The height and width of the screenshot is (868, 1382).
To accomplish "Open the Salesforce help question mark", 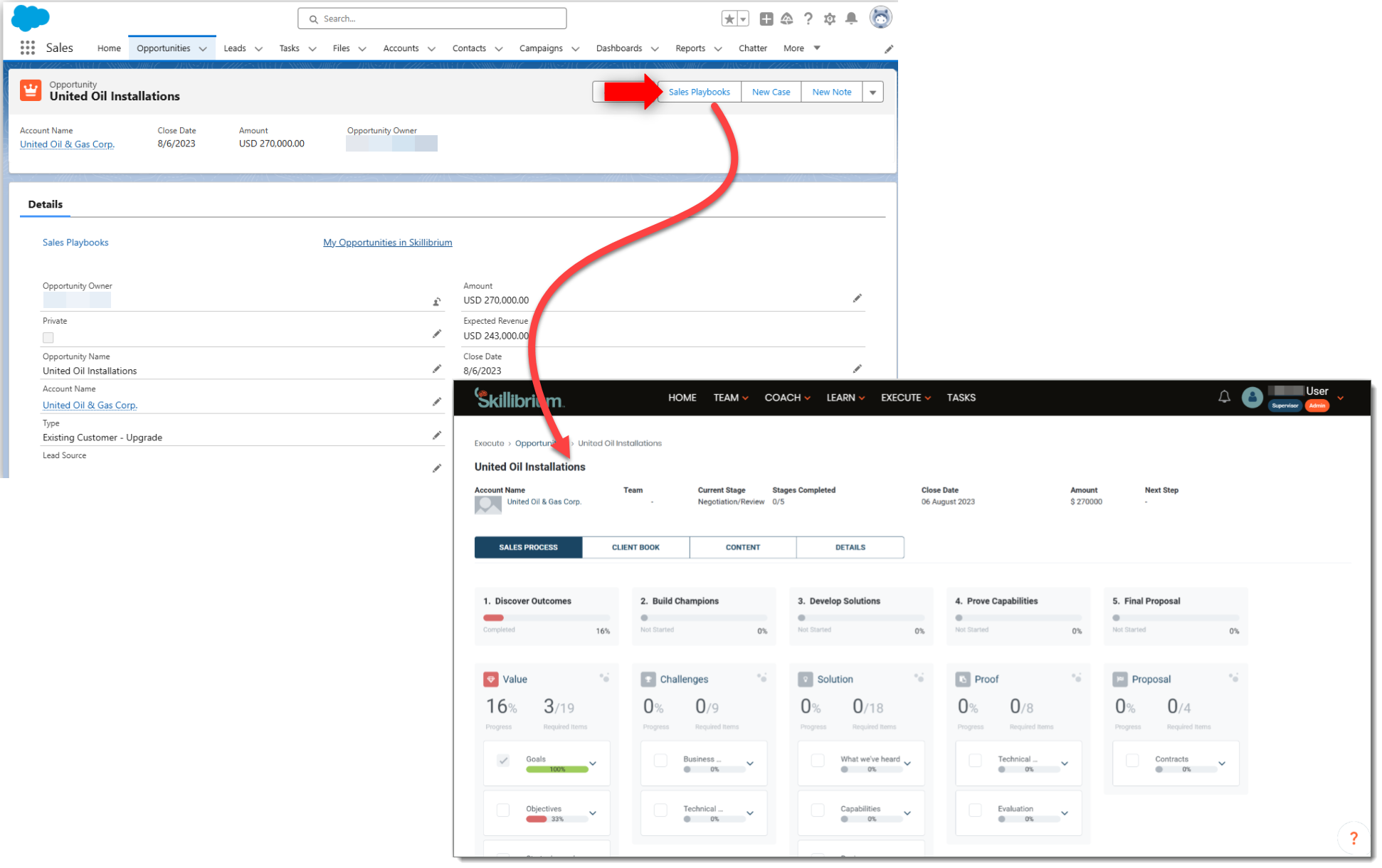I will point(810,19).
